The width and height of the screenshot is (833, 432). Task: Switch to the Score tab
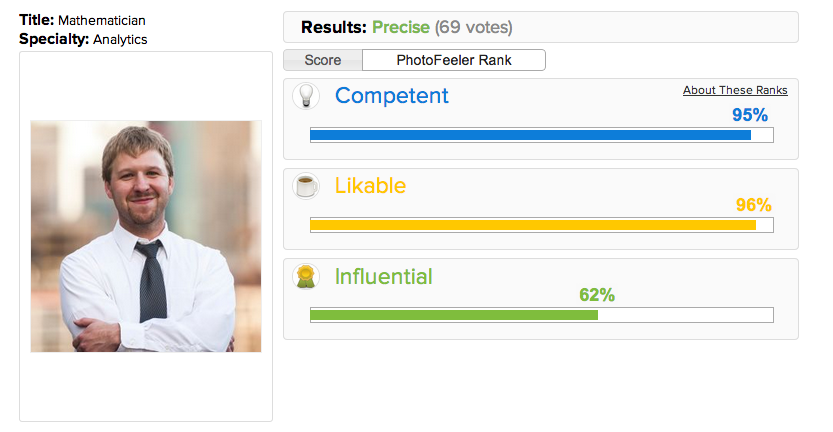[322, 60]
